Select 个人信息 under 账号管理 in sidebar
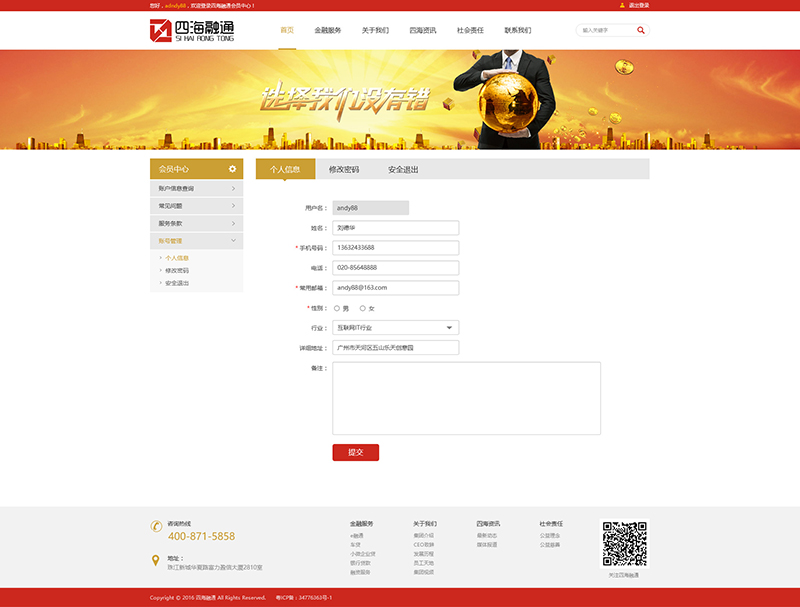Screen dimensions: 800x607 click(x=177, y=258)
